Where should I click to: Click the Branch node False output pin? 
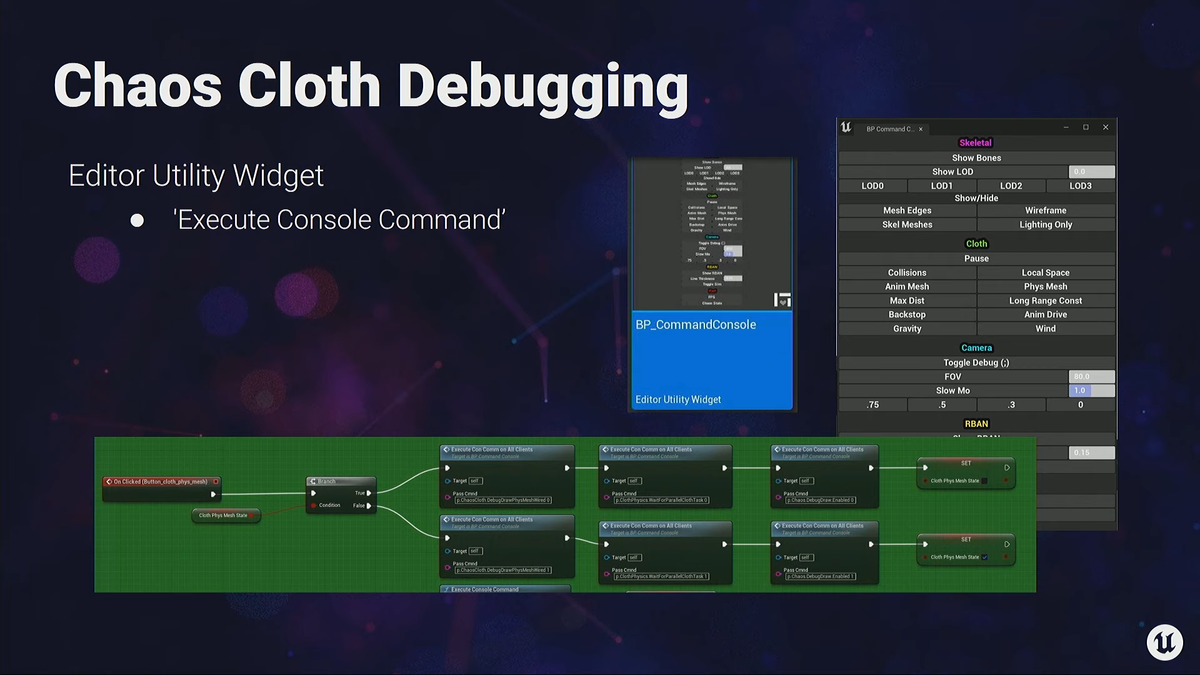tap(369, 506)
